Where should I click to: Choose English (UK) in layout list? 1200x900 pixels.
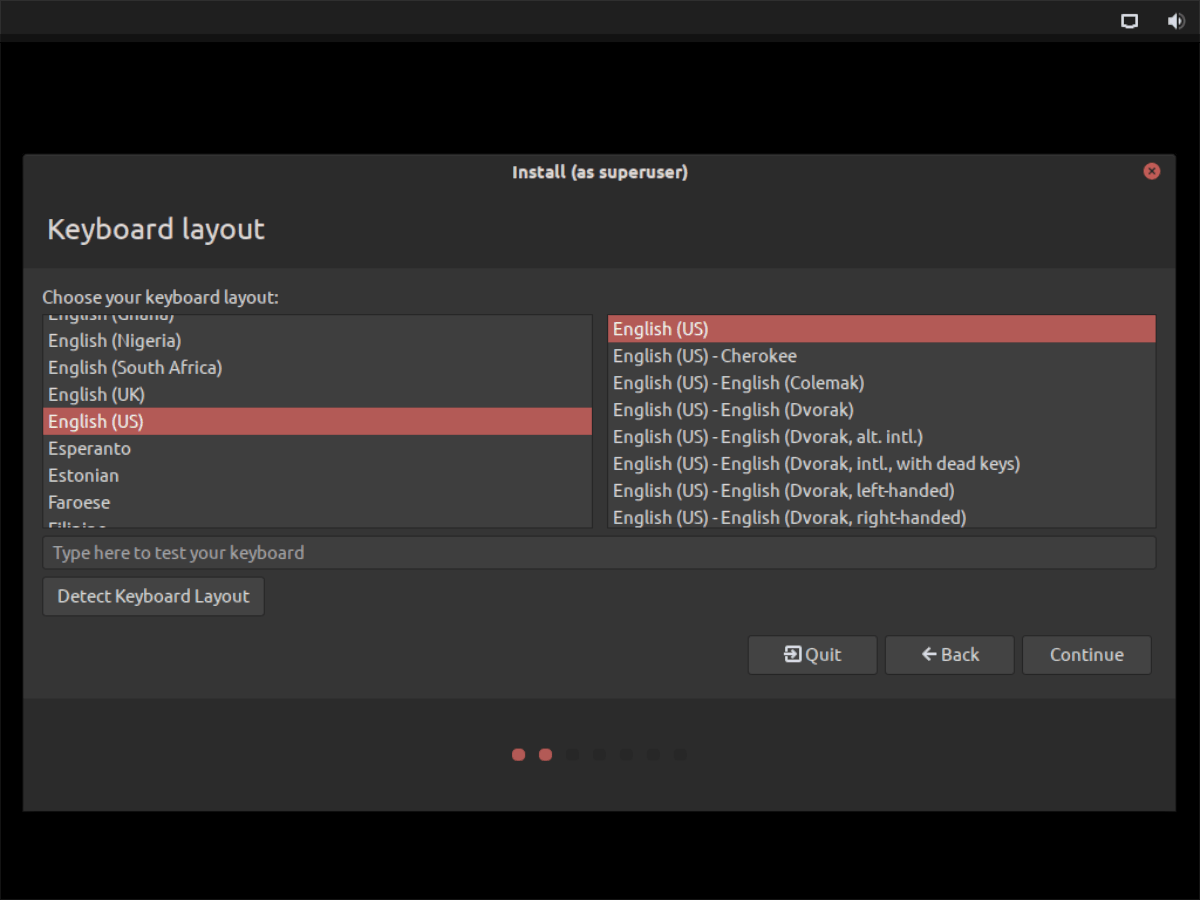tap(97, 395)
